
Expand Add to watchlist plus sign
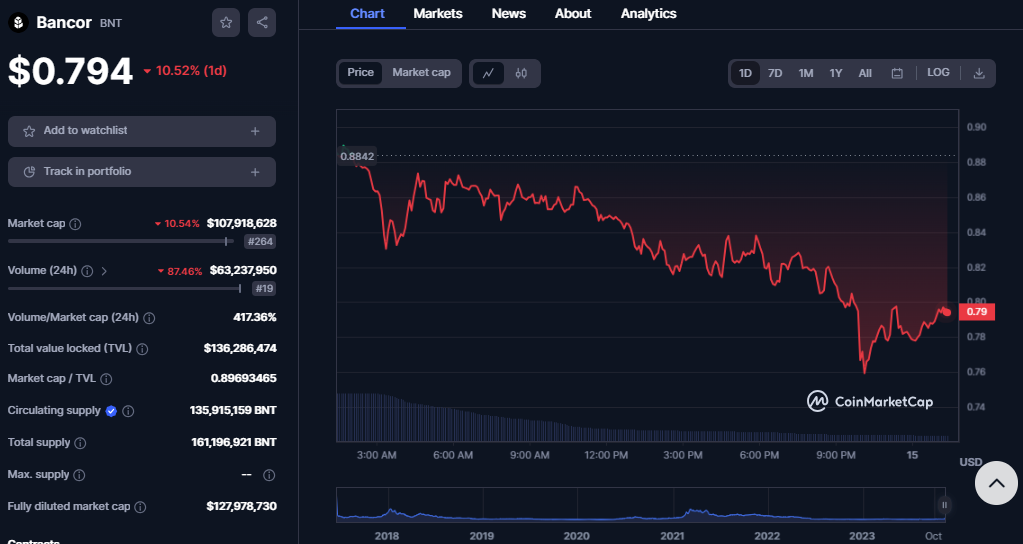tap(255, 131)
